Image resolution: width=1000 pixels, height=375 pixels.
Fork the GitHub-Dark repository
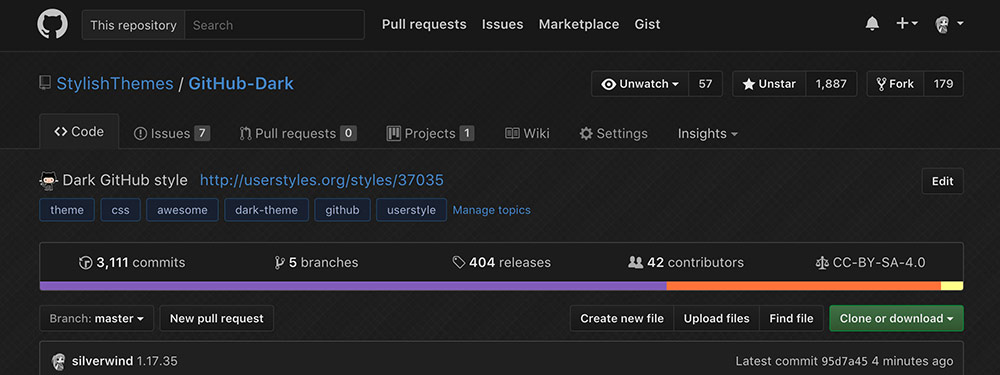[895, 84]
